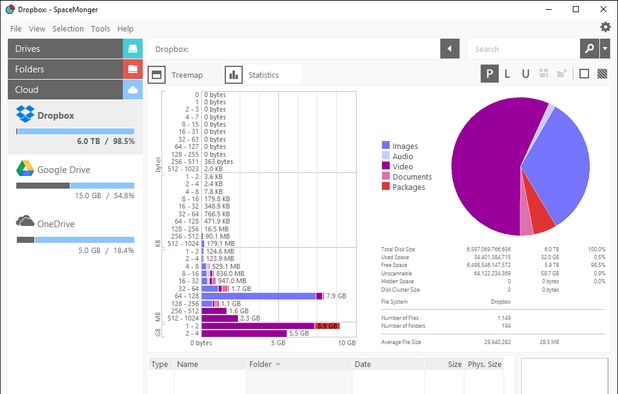This screenshot has width=618, height=394.
Task: Select the Google Drive cloud drive
Action: pos(75,179)
